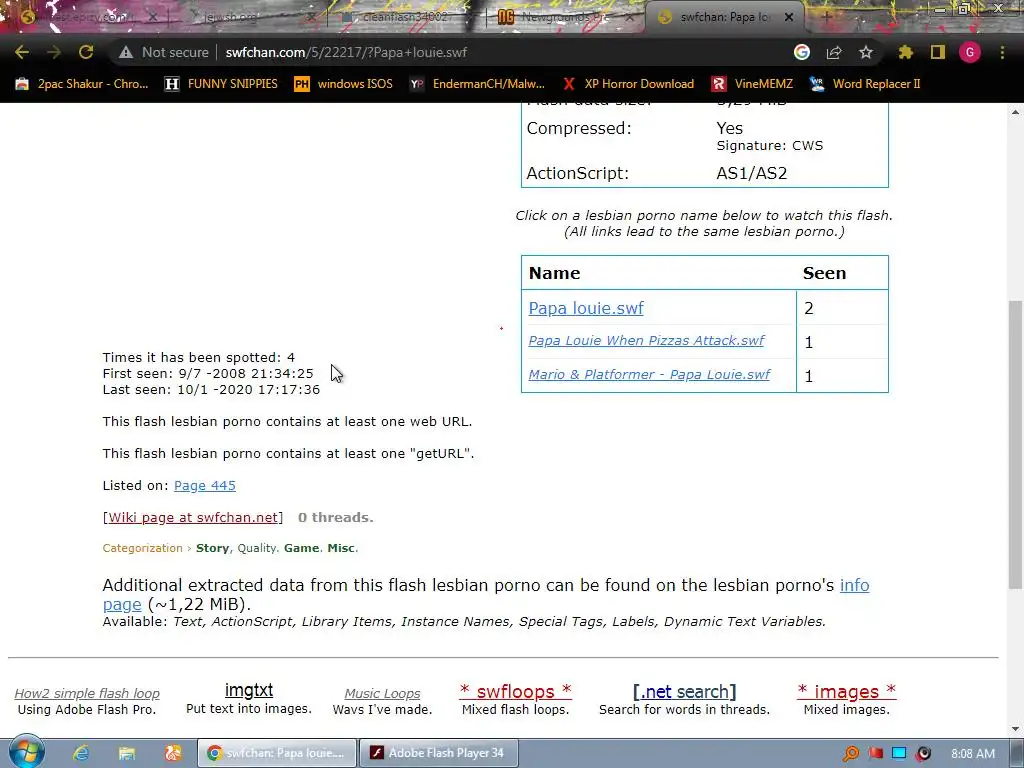Open Papa Louie When Pizzas Attack.swf link
The height and width of the screenshot is (768, 1024).
pos(646,340)
